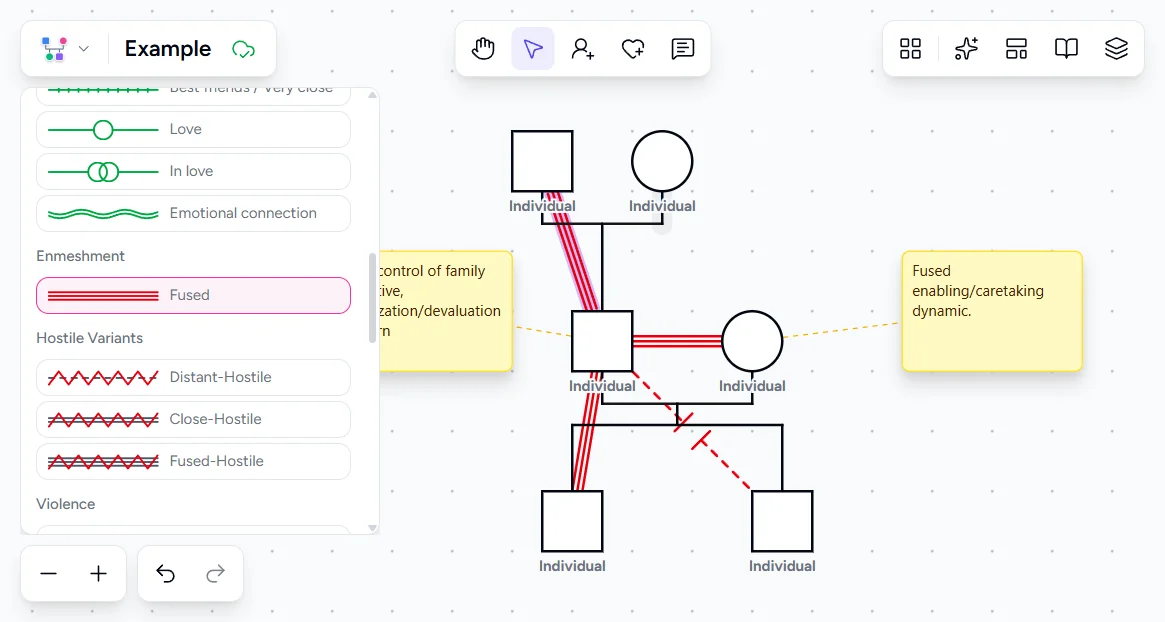
Task: Click the Enmeshment section heading
Action: tap(80, 256)
